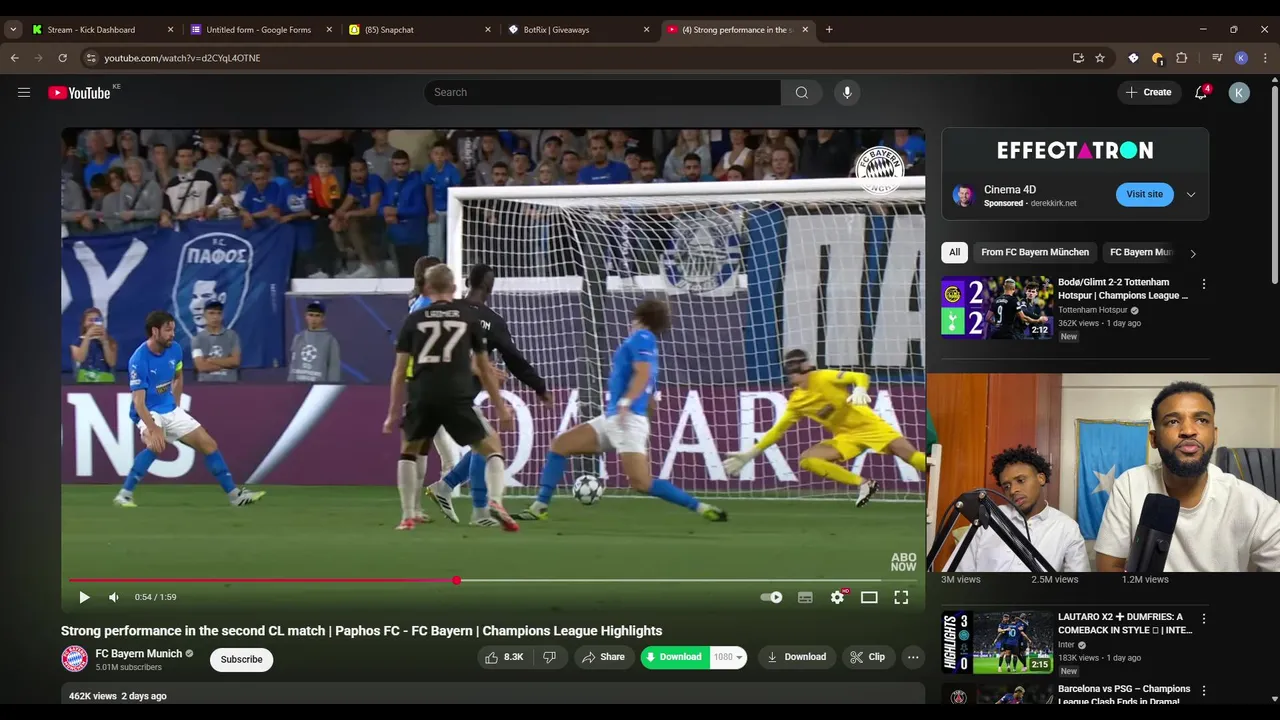
Task: Open Bodø/Glimt 2-2 Tottenham video thumbnail
Action: [997, 307]
